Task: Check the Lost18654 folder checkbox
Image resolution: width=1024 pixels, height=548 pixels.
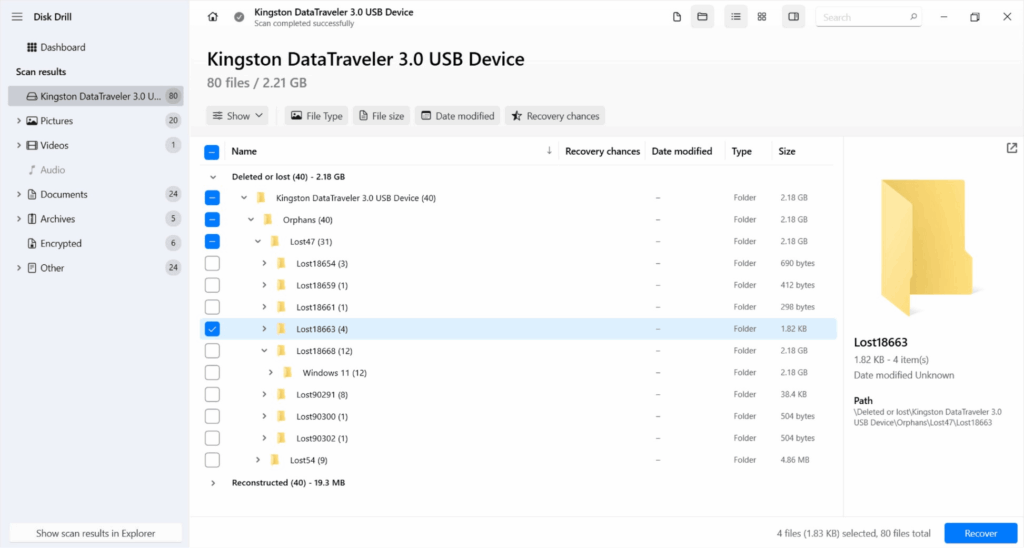Action: point(212,263)
